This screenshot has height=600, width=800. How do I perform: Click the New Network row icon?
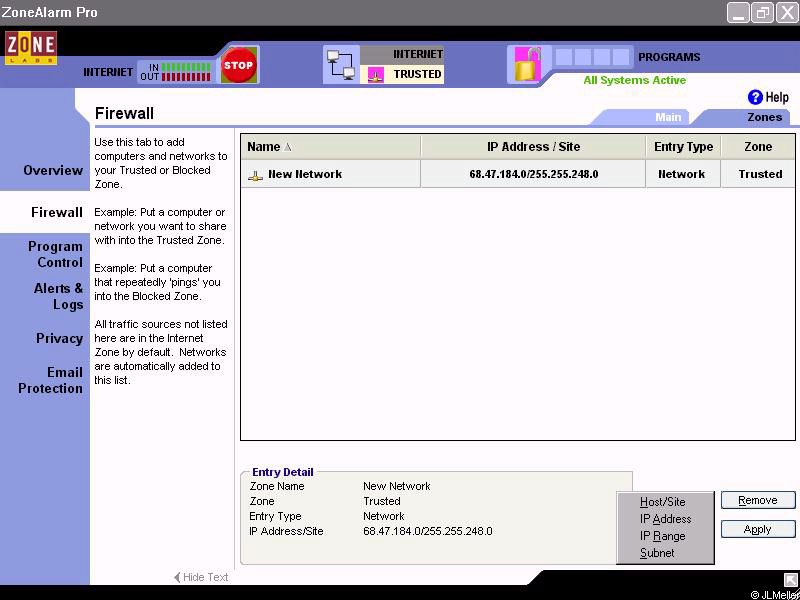point(255,176)
